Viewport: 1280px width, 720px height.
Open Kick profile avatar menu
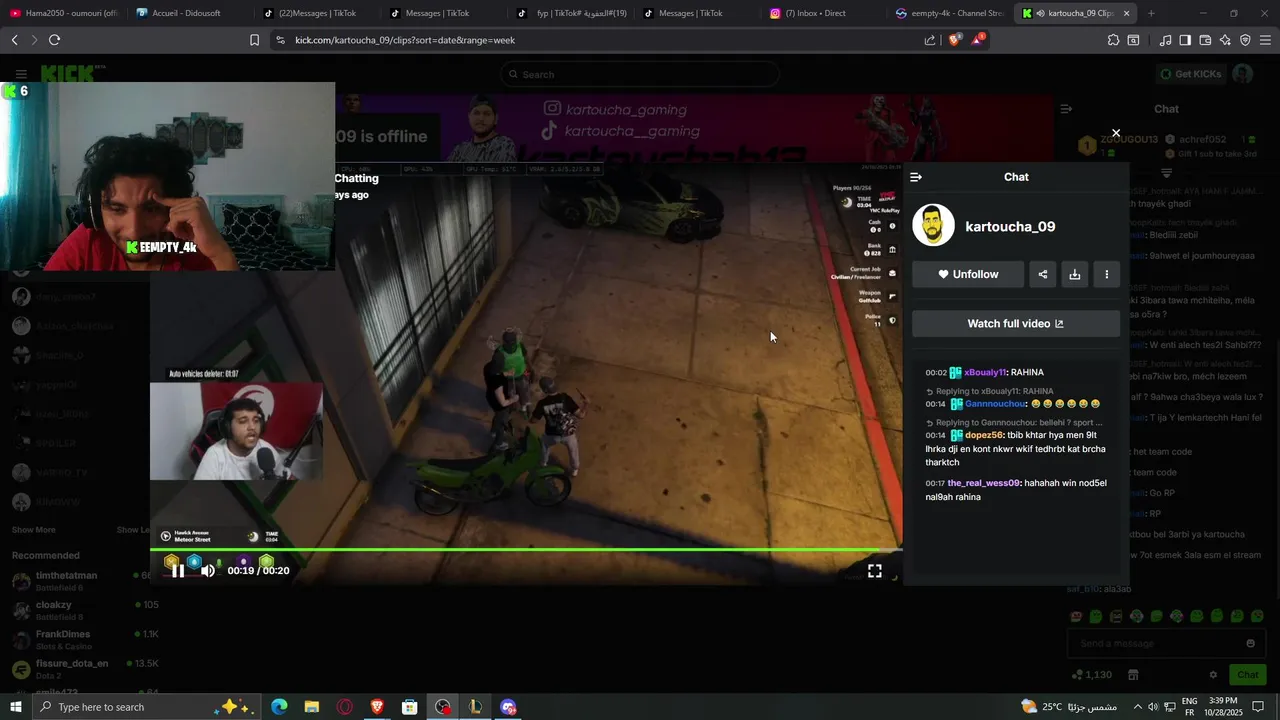(1243, 74)
